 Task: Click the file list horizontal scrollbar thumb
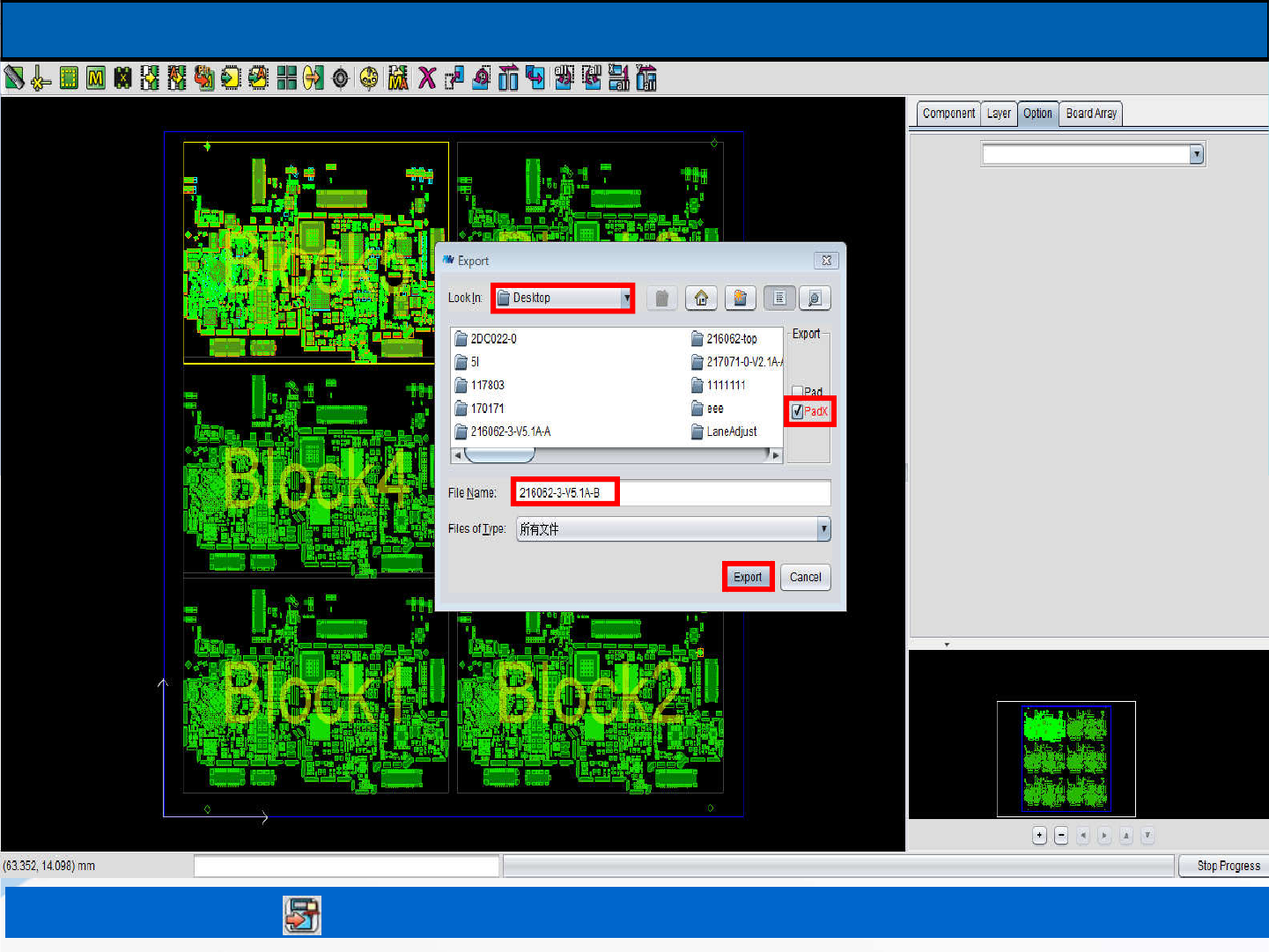click(x=499, y=455)
